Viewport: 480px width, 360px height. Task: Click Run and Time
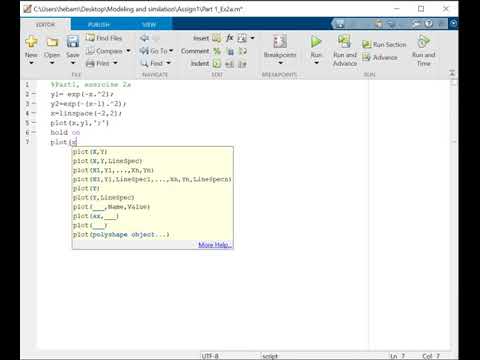coord(424,50)
